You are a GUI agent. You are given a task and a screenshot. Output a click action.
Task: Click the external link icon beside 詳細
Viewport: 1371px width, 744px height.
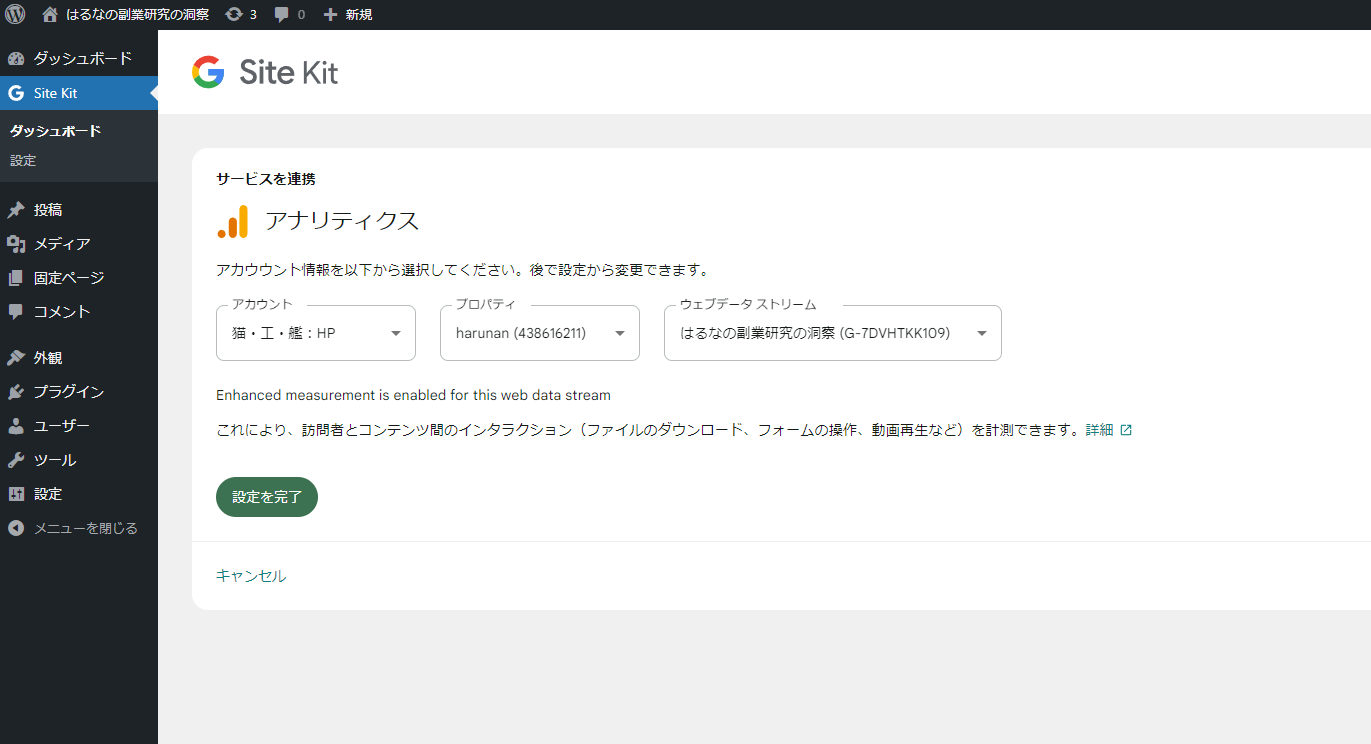click(1126, 430)
